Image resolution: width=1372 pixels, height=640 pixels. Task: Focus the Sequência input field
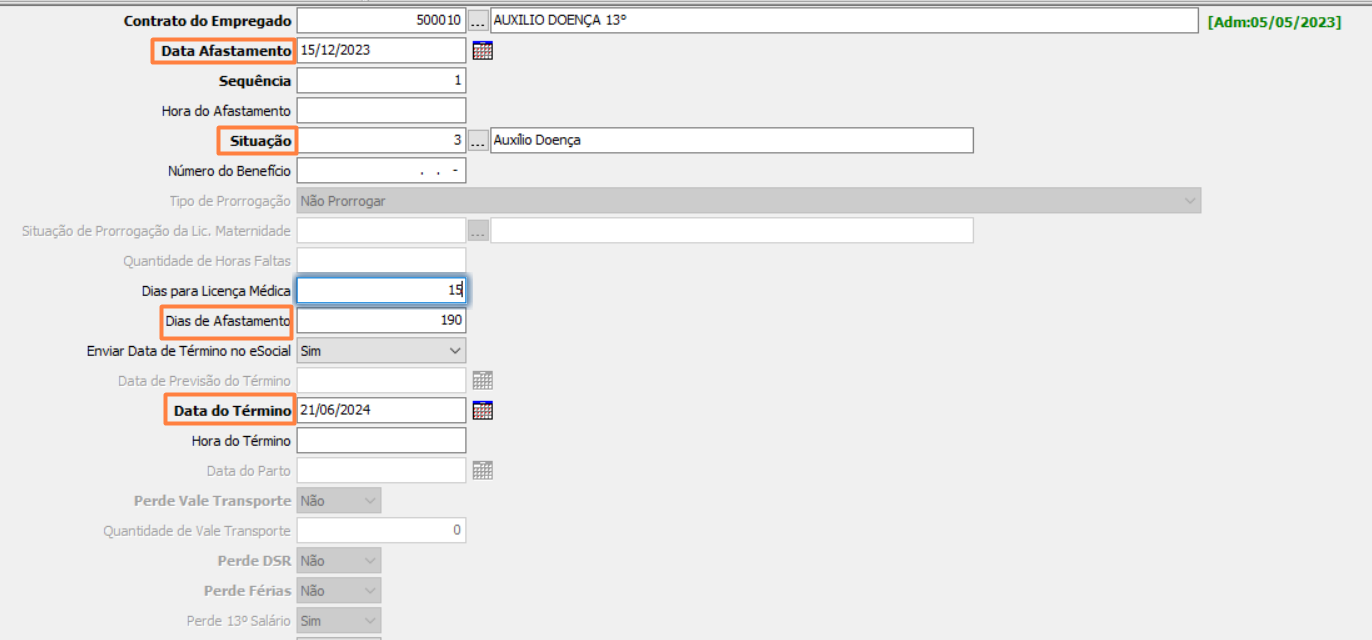coord(380,81)
